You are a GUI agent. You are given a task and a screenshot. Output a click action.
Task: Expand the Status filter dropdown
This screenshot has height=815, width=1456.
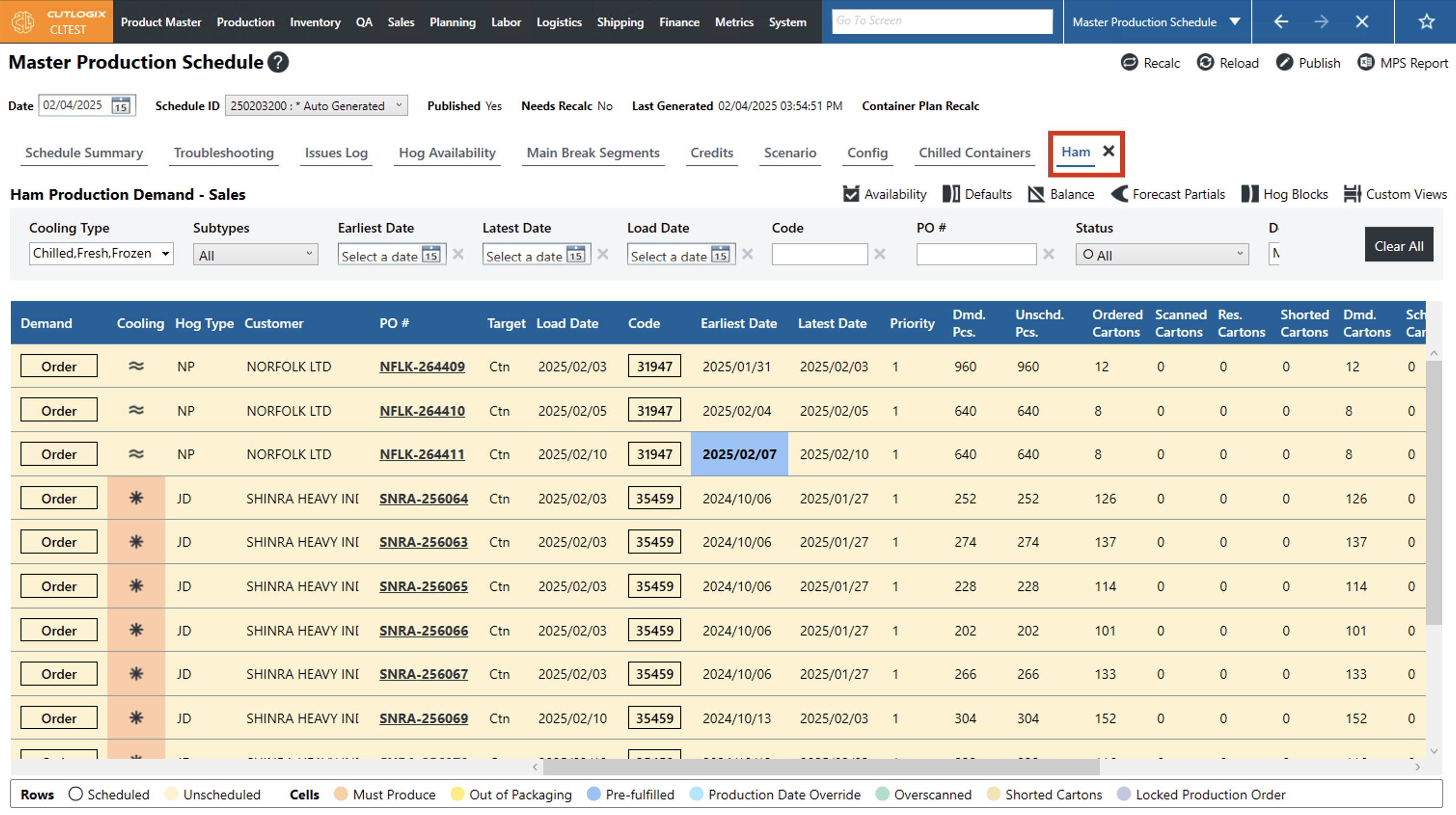click(x=1162, y=255)
